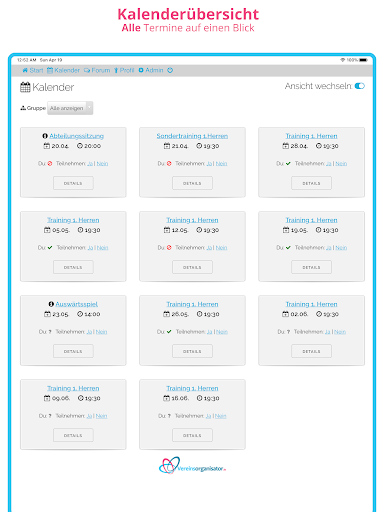Click Details button for Training 05.05.

tap(73, 267)
